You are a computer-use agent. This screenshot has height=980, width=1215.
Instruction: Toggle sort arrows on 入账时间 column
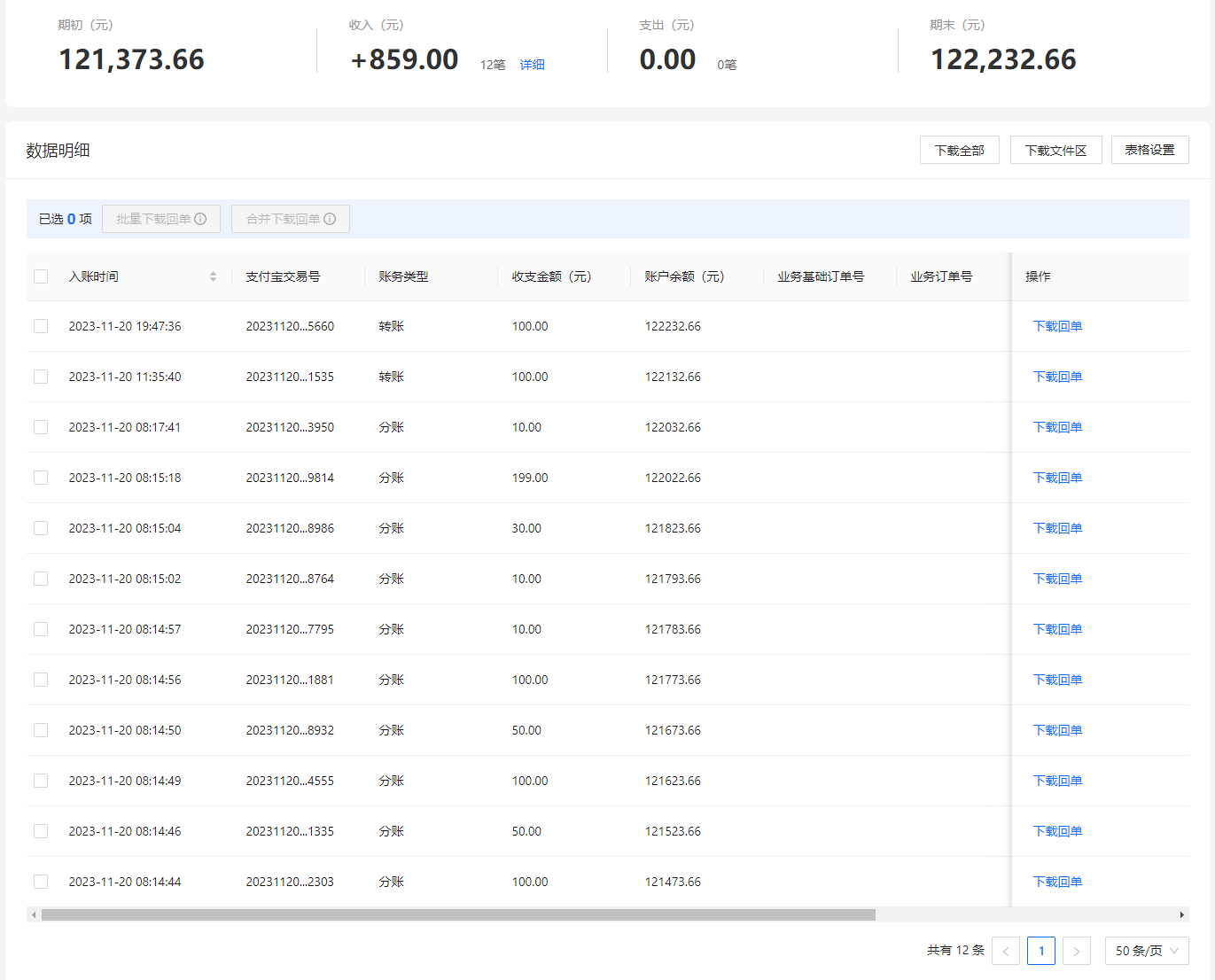pos(213,276)
